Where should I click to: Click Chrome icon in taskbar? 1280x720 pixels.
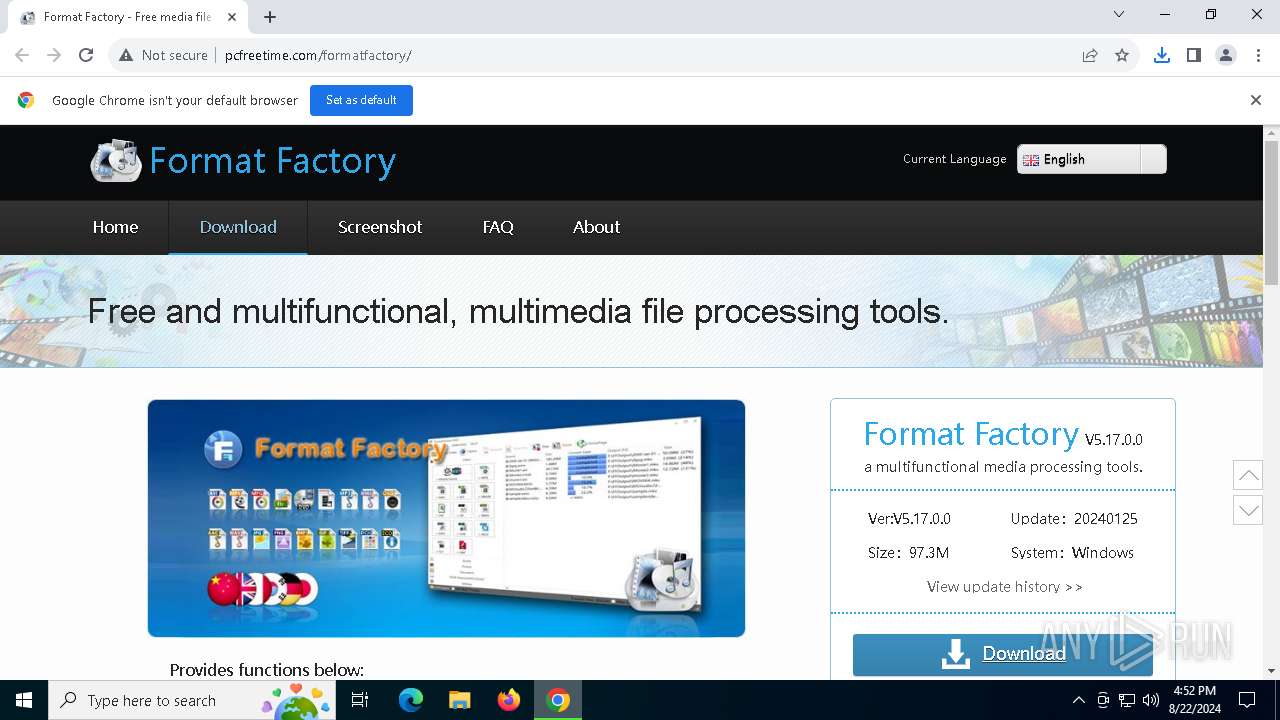558,700
